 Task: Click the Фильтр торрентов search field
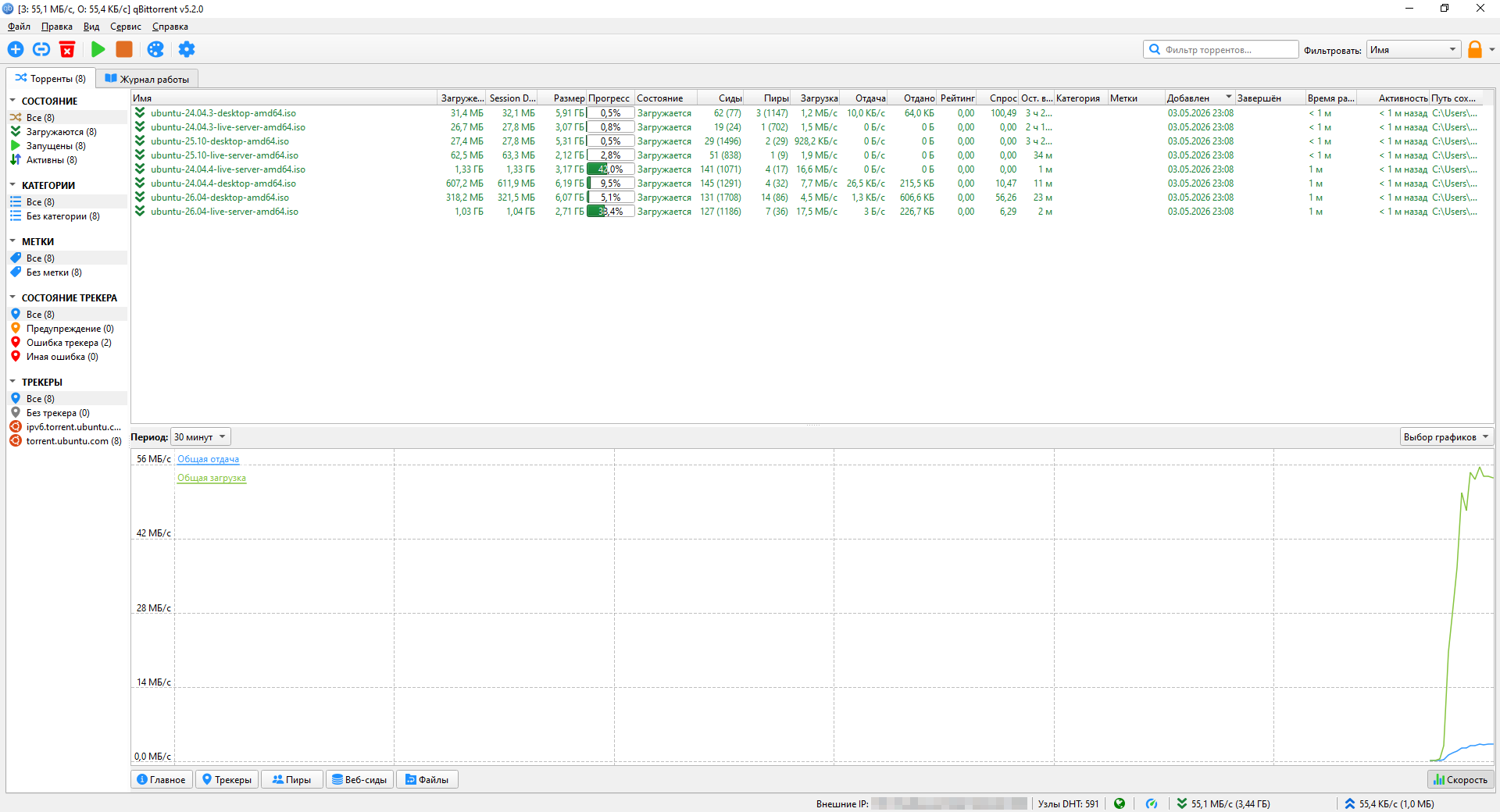(1221, 50)
